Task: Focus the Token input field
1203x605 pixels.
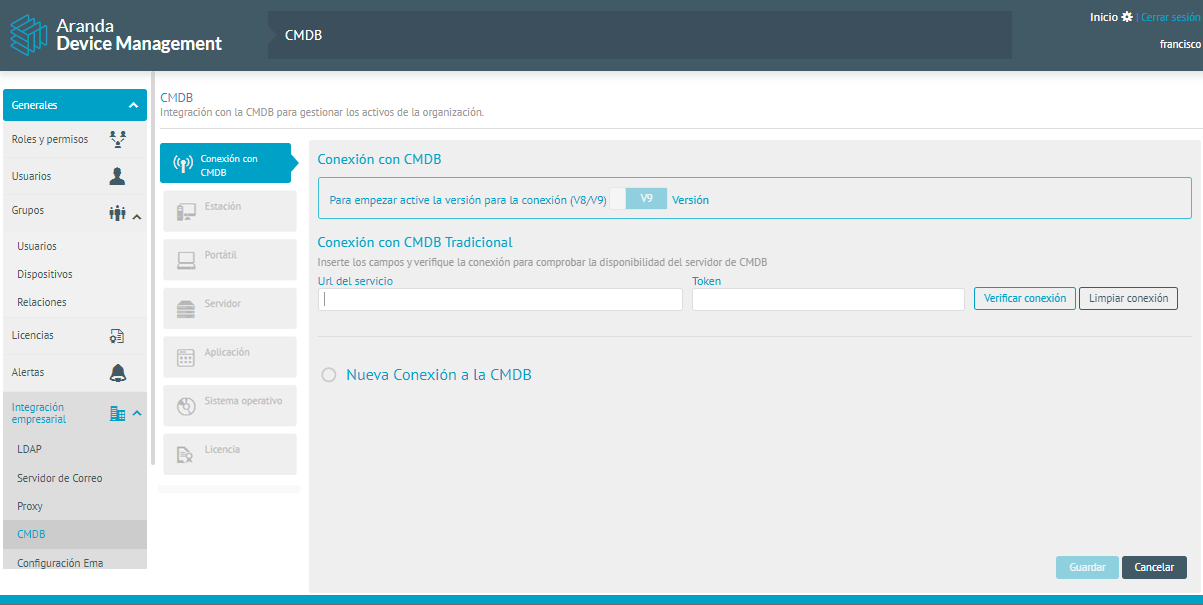Action: pos(828,299)
